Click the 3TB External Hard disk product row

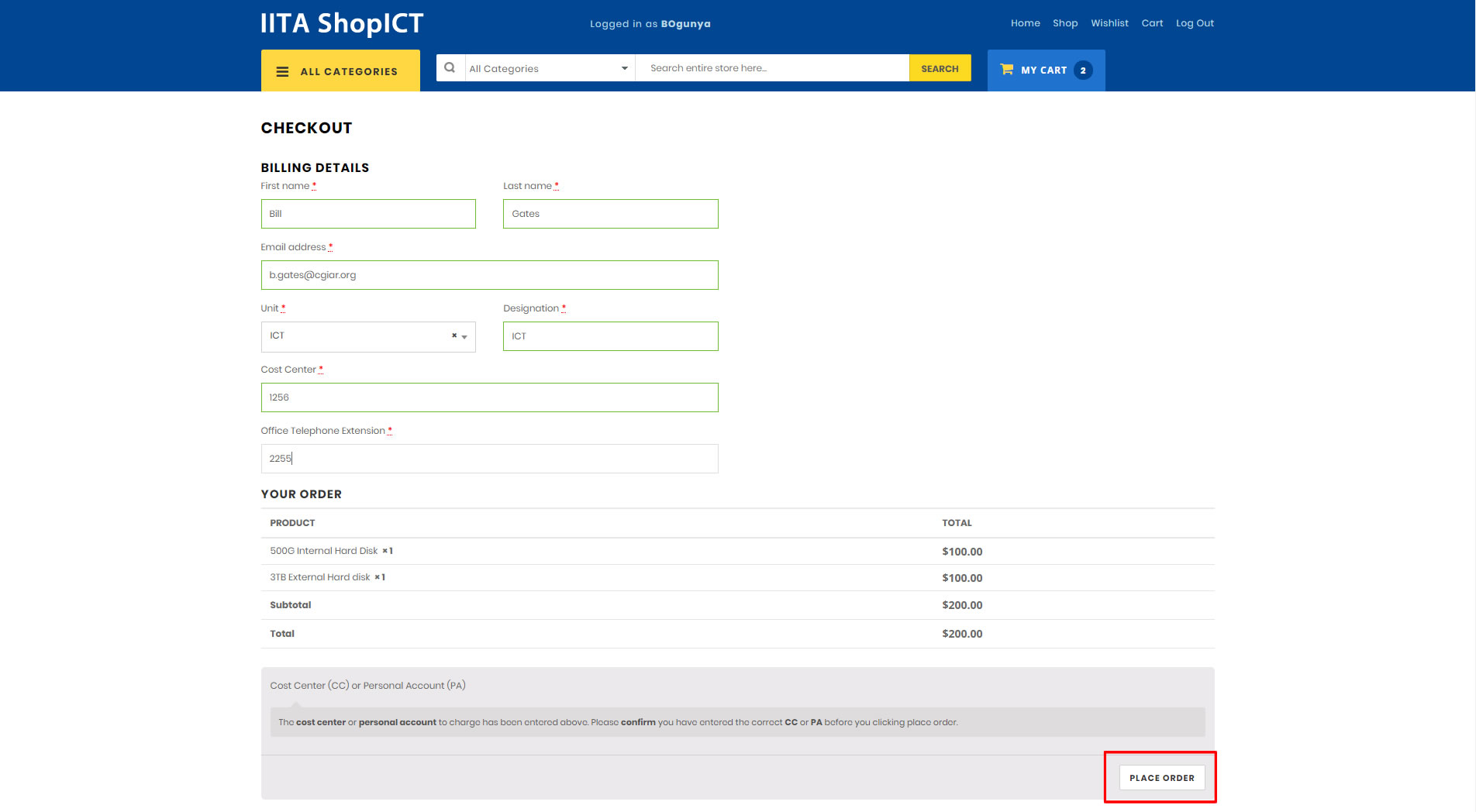[x=737, y=577]
